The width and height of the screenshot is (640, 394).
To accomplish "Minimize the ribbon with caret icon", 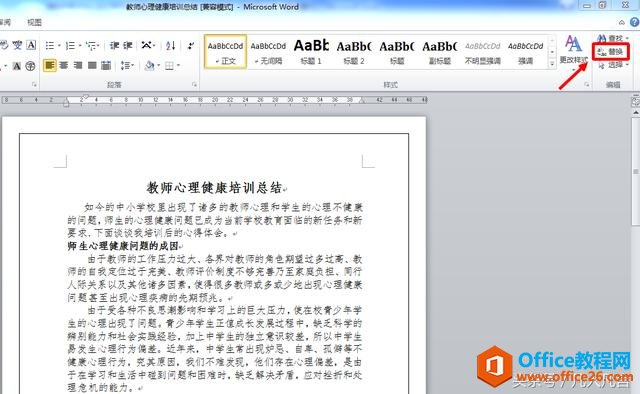I will pyautogui.click(x=622, y=22).
